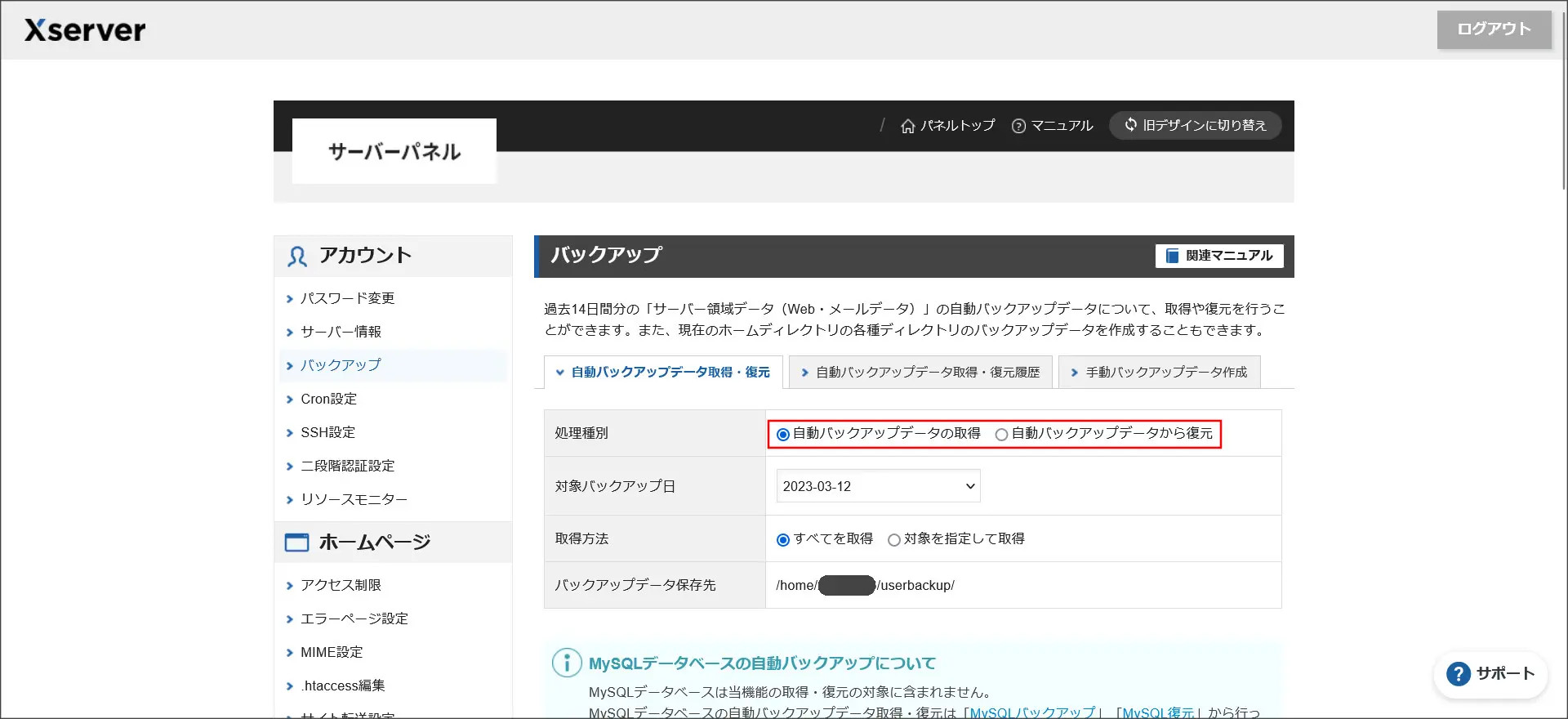Open アクセス制限 in the sidebar
1568x719 pixels.
pos(341,585)
